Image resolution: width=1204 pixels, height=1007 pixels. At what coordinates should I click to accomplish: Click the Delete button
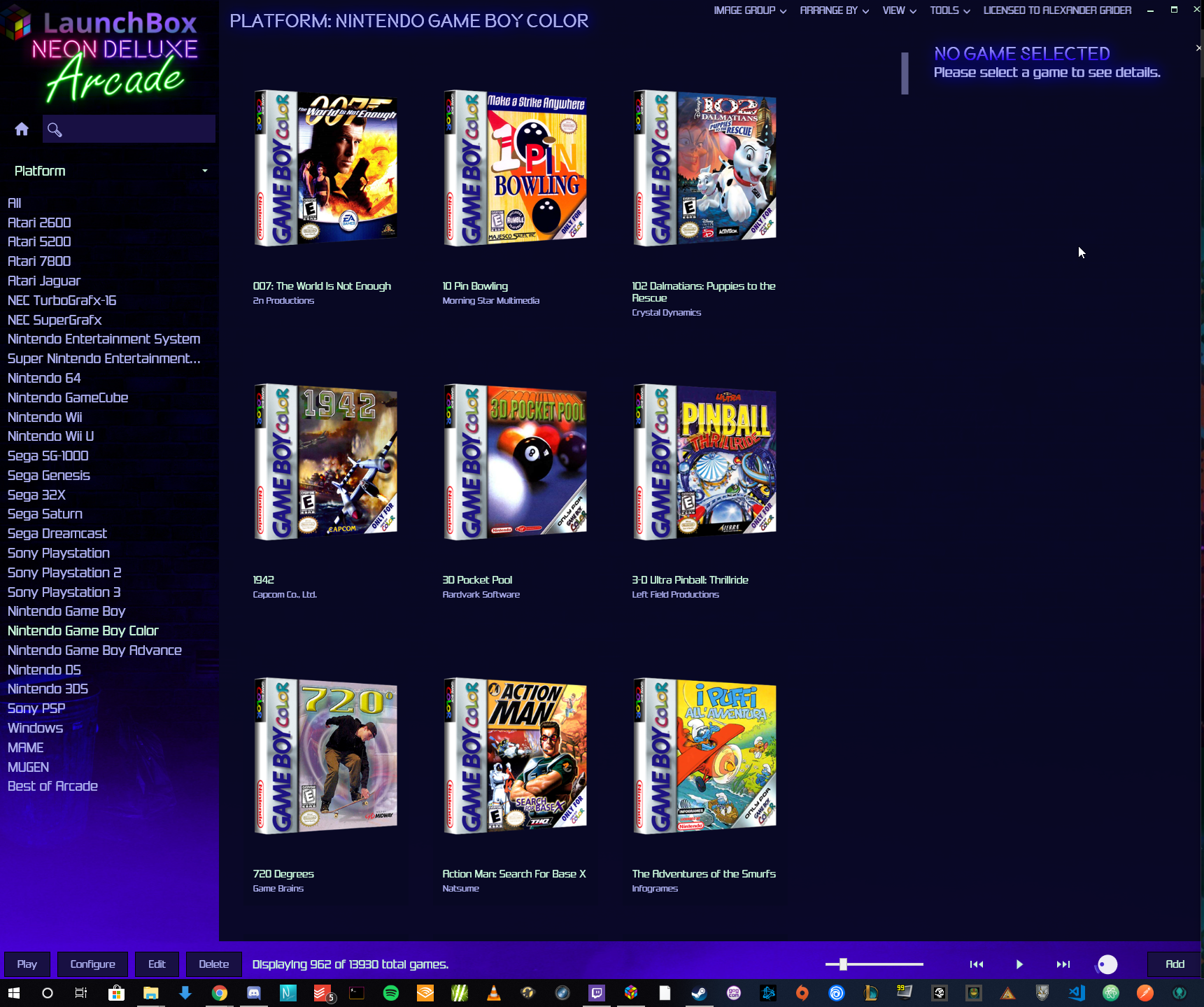coord(213,964)
